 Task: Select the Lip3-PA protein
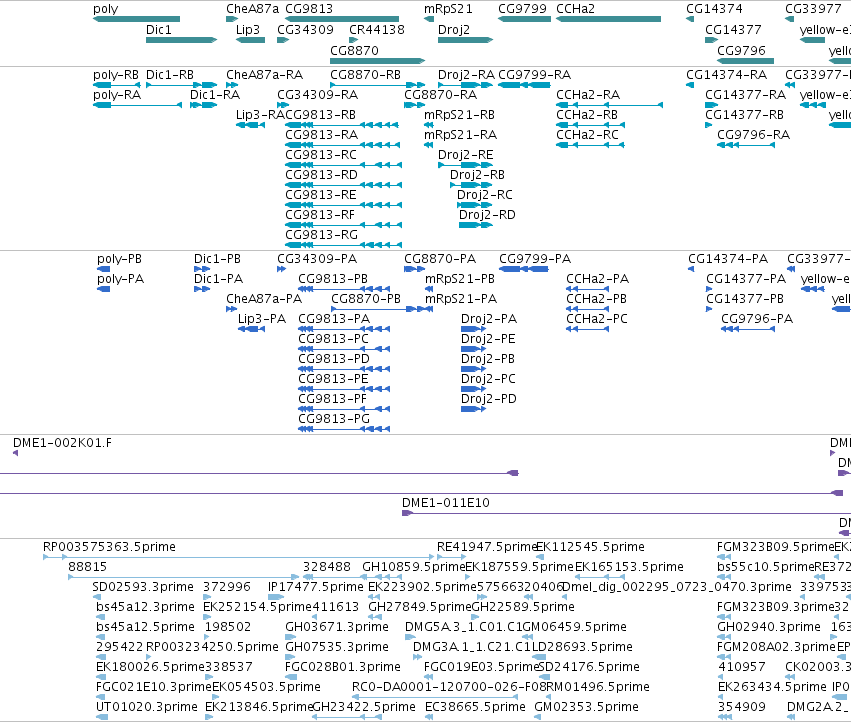[251, 329]
